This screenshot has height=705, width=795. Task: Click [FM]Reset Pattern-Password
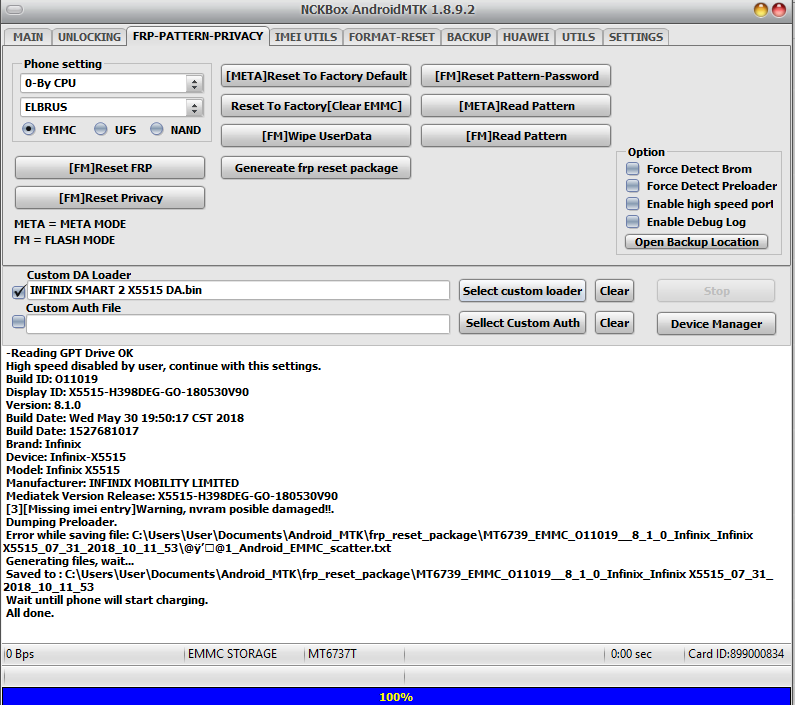tap(516, 76)
